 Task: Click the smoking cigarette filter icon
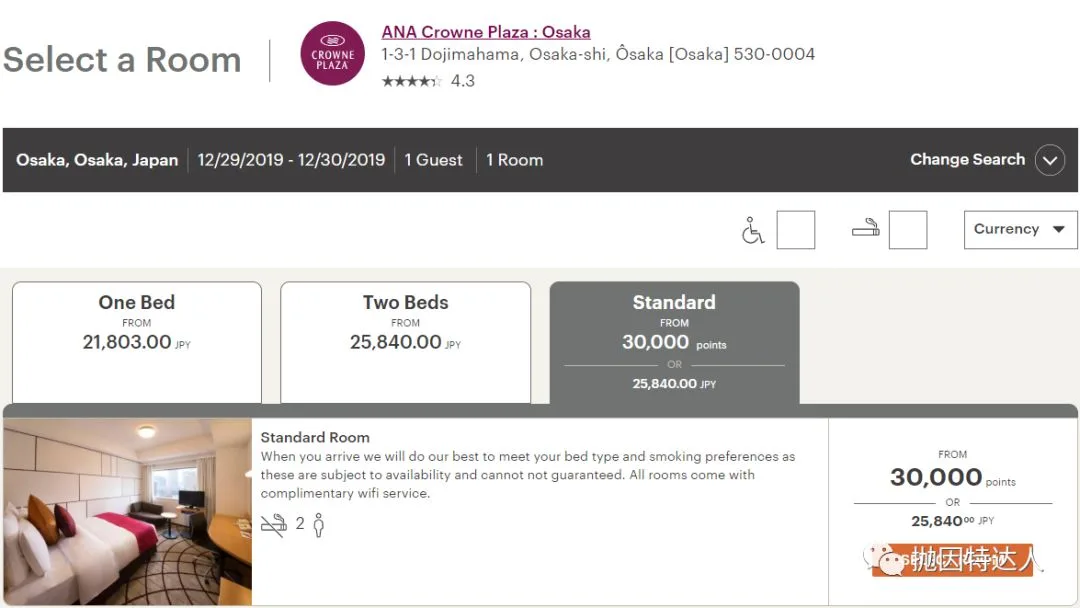[865, 229]
